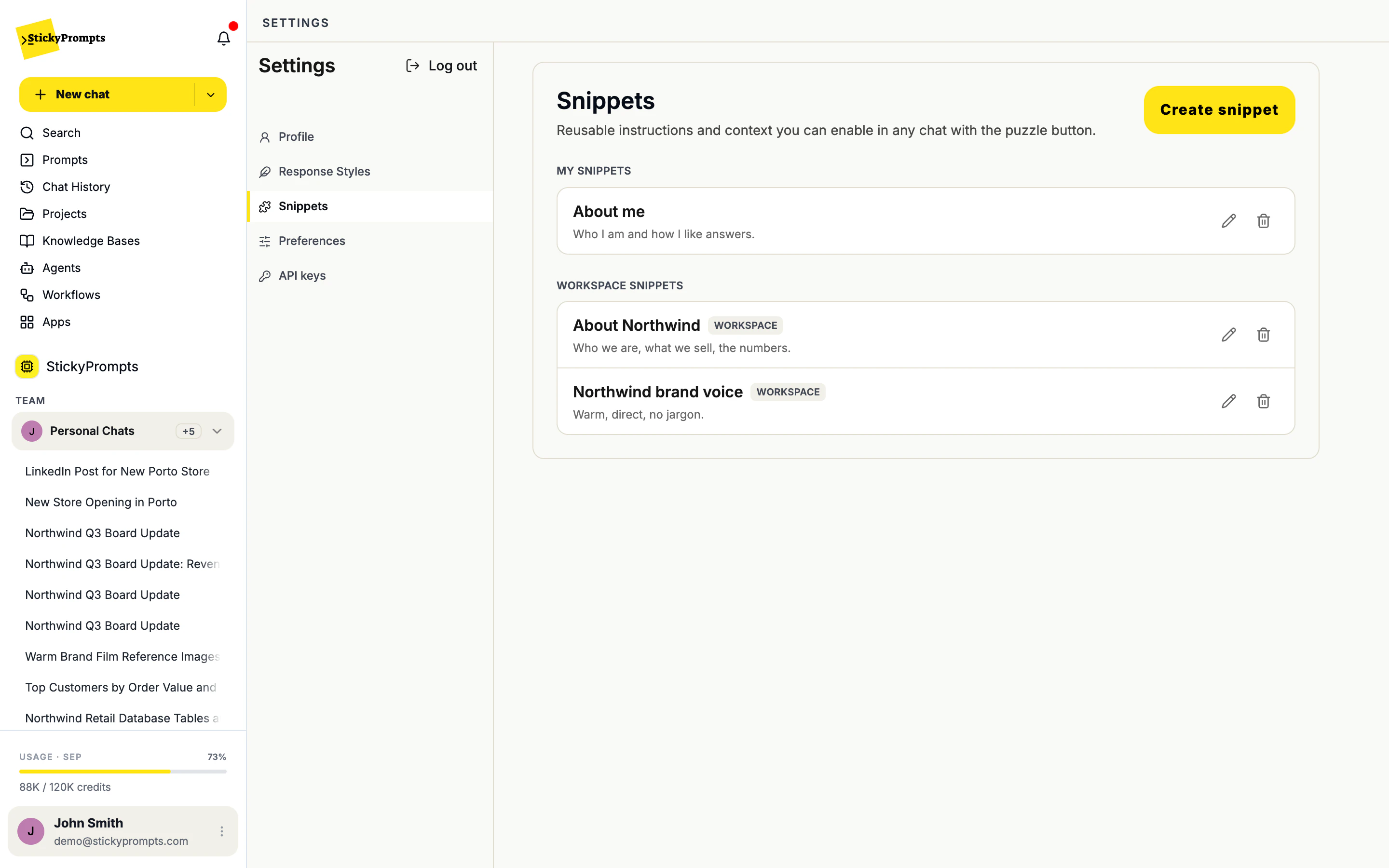Open the StickyPrompts workspace entry
The height and width of the screenshot is (868, 1389).
78,367
